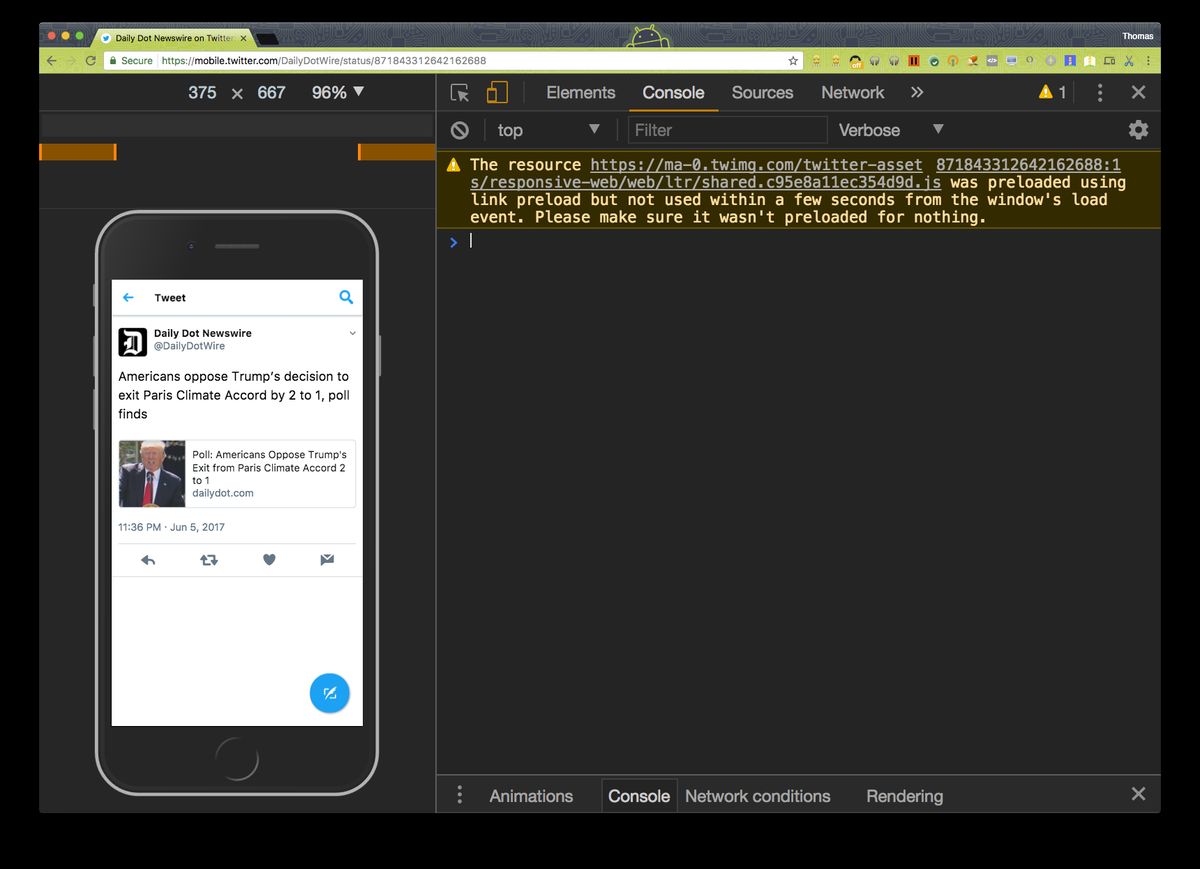
Task: Open the Elements tab
Action: (580, 92)
